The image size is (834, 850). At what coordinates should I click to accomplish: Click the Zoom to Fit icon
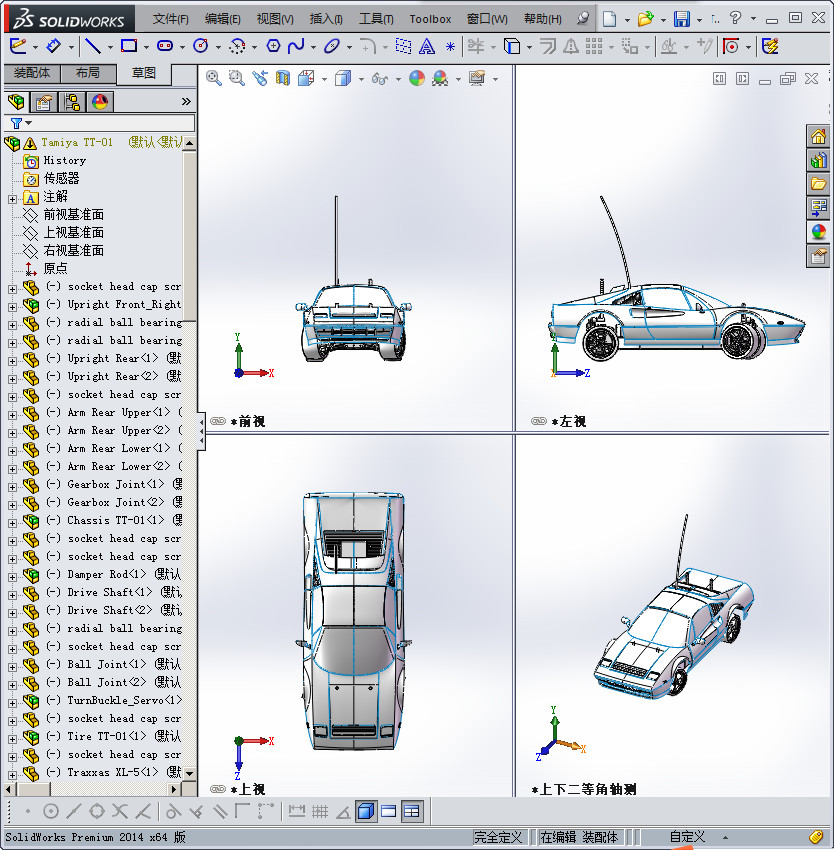[x=213, y=78]
